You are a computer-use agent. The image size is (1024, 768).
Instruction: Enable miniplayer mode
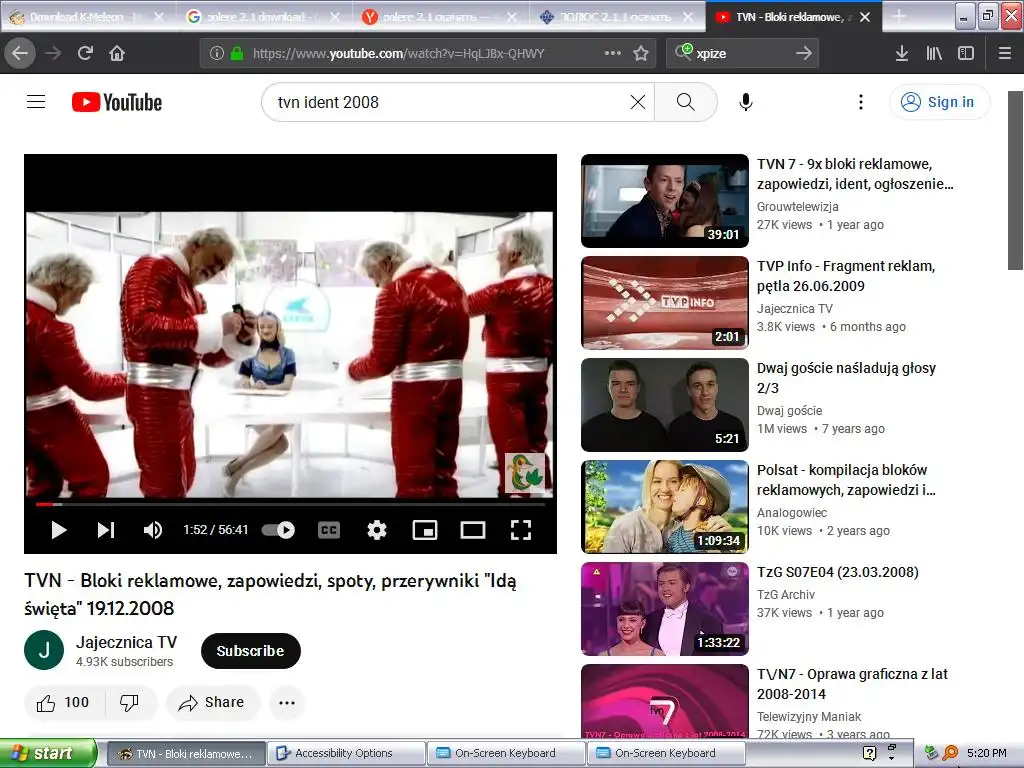click(425, 530)
